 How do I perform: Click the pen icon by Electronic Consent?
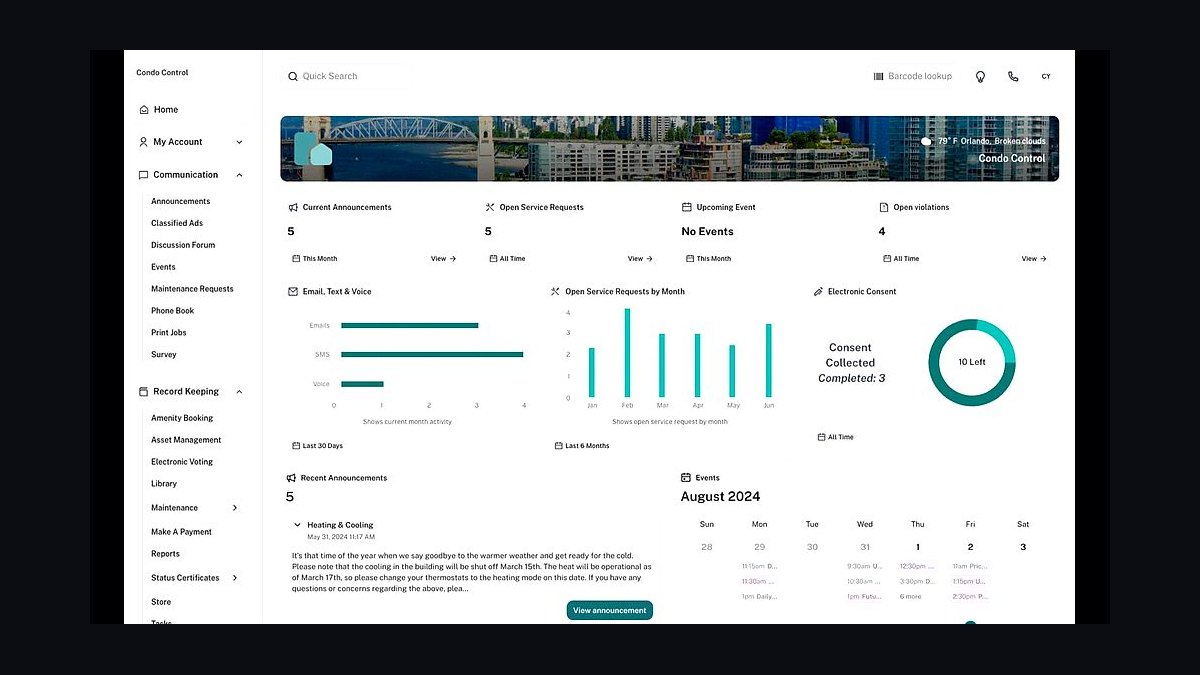[x=818, y=292]
